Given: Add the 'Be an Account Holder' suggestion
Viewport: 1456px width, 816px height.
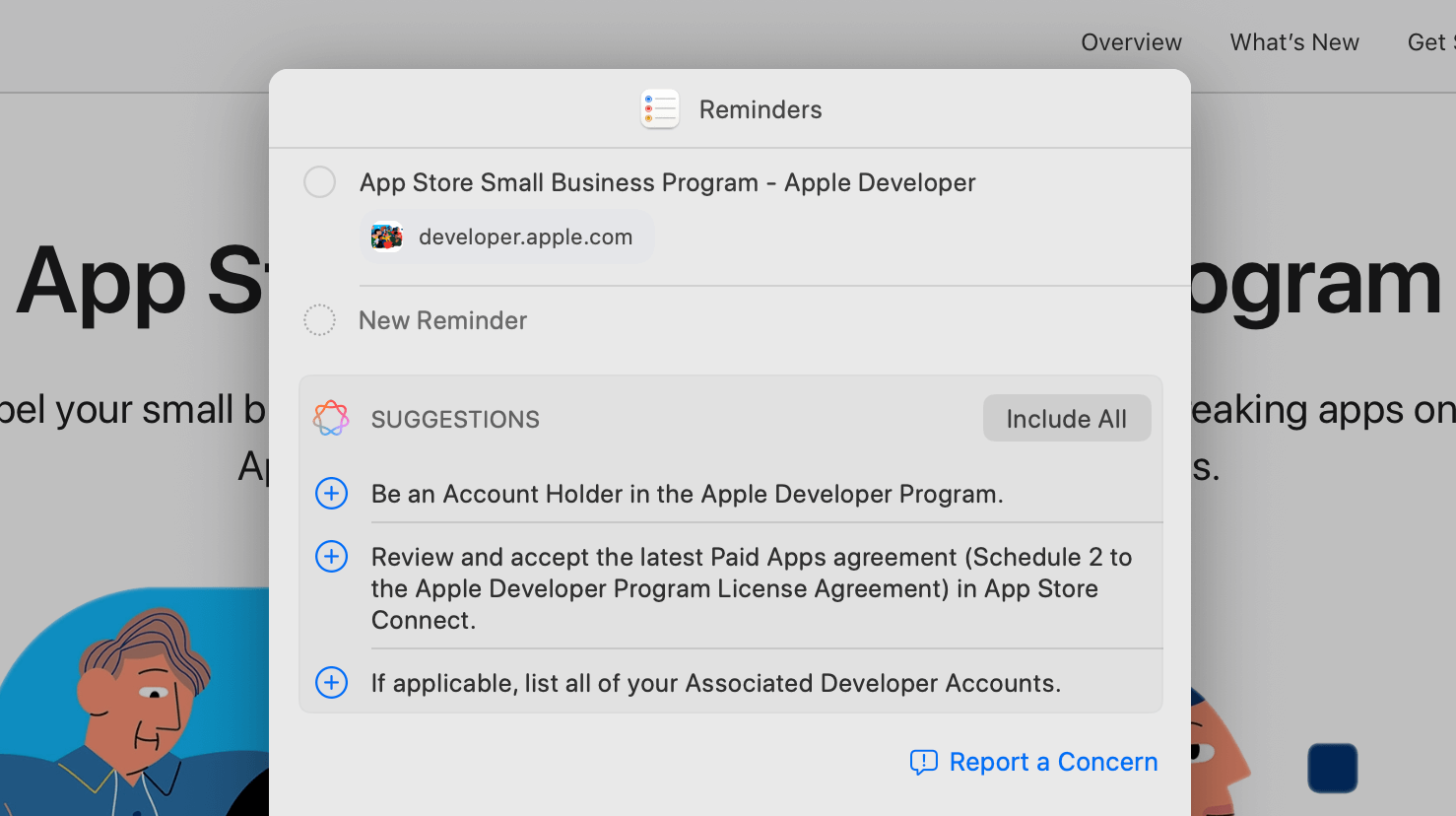Looking at the screenshot, I should 331,493.
